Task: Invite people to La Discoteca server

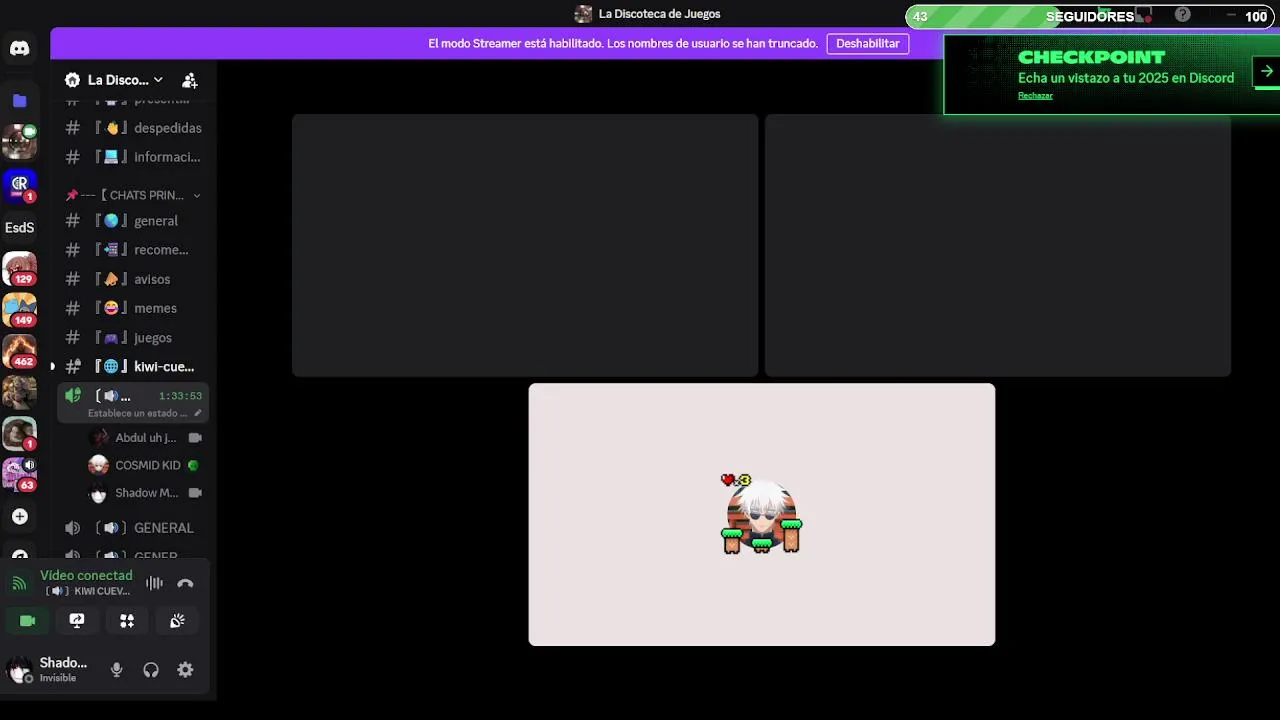Action: click(x=190, y=80)
